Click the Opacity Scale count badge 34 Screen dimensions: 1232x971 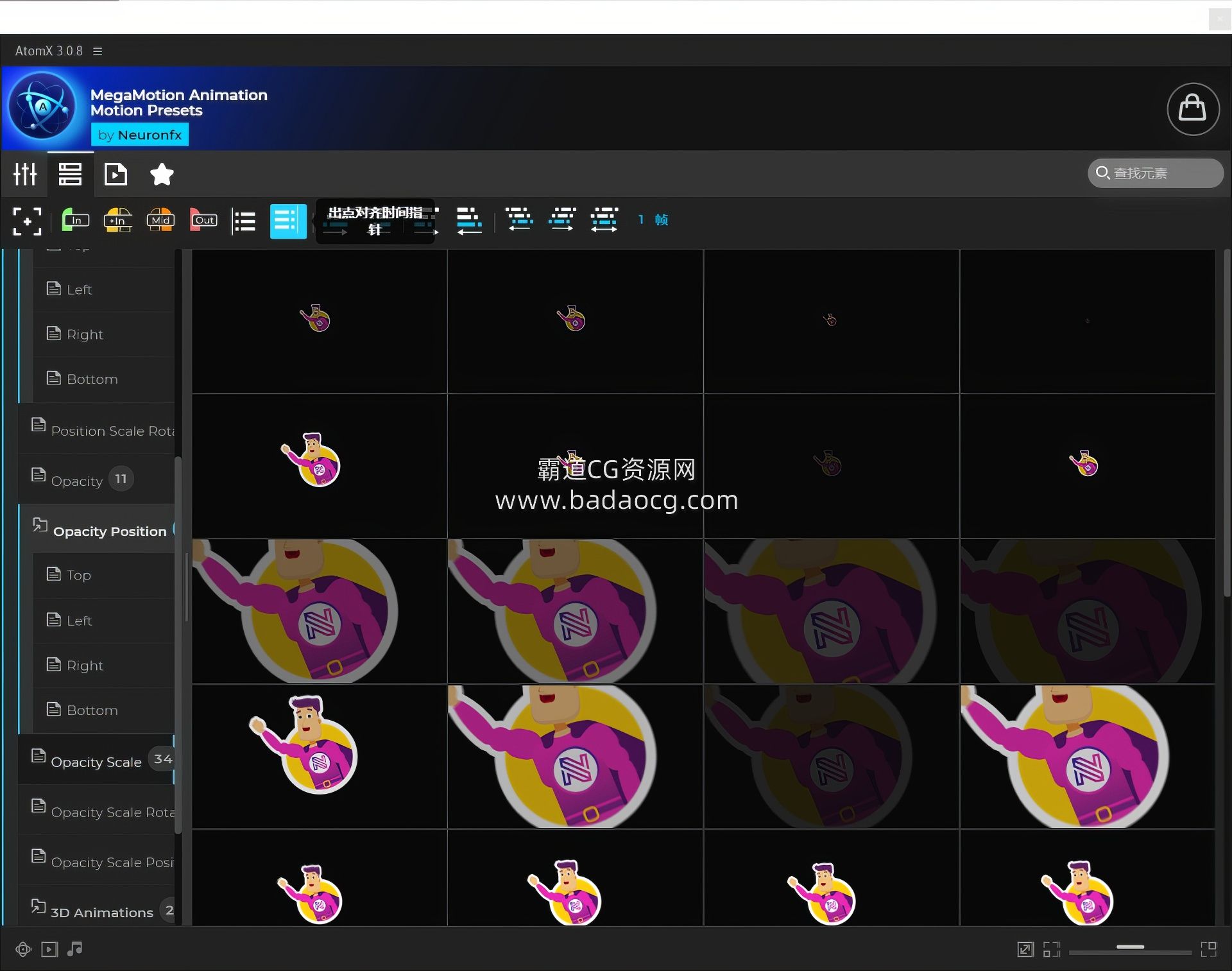pos(162,759)
